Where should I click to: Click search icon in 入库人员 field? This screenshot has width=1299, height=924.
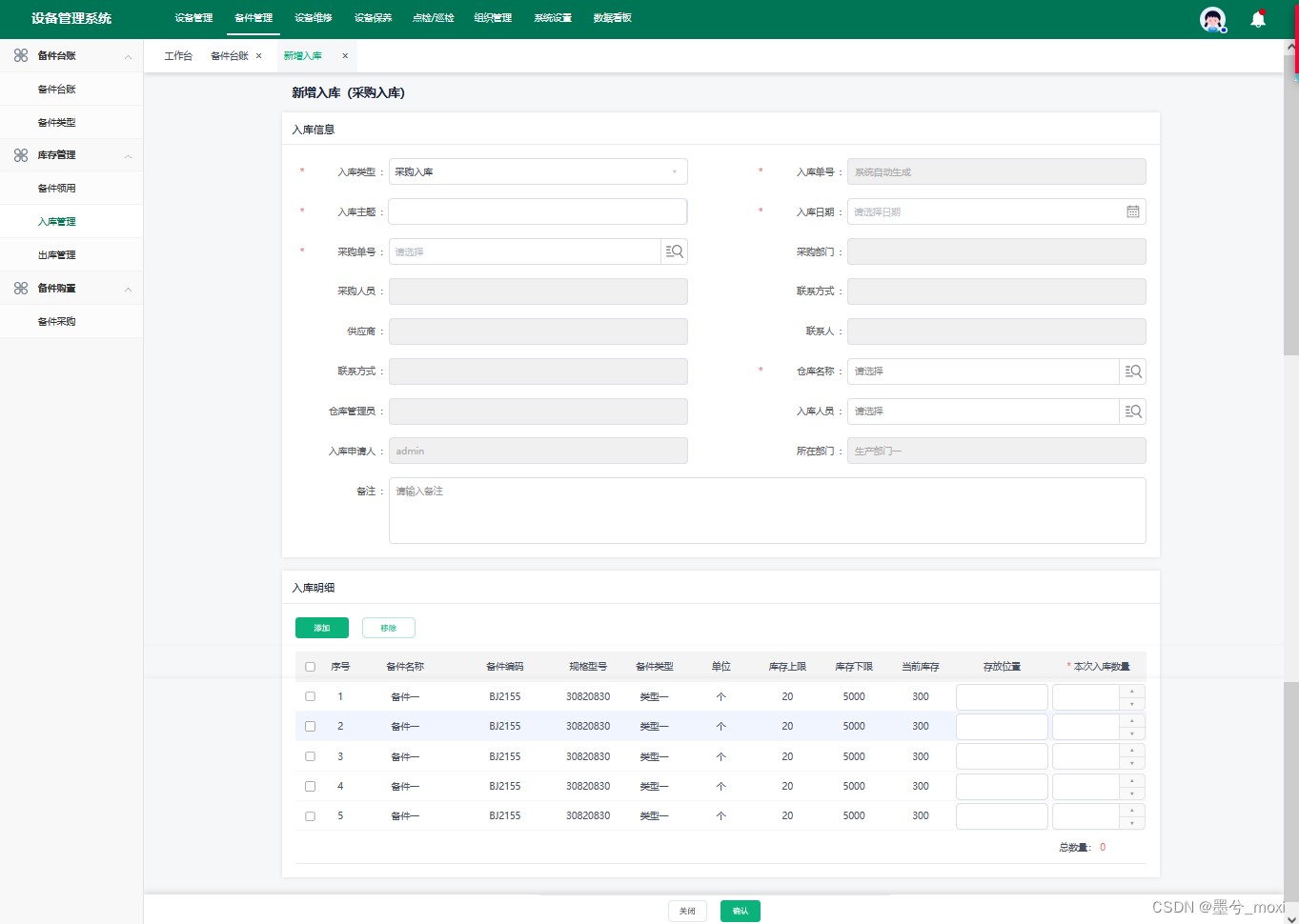1133,412
